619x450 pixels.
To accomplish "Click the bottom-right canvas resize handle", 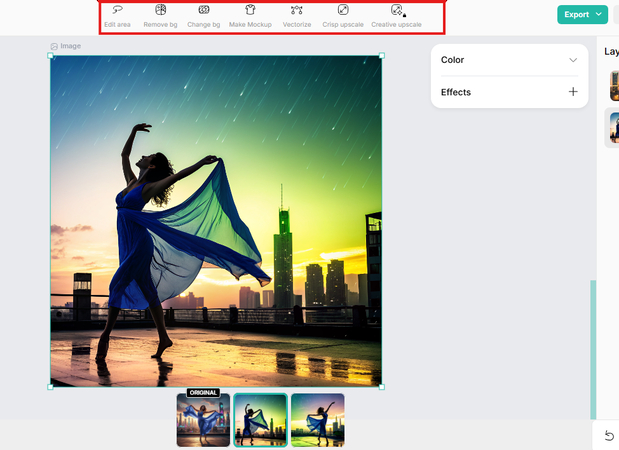I will pos(382,387).
